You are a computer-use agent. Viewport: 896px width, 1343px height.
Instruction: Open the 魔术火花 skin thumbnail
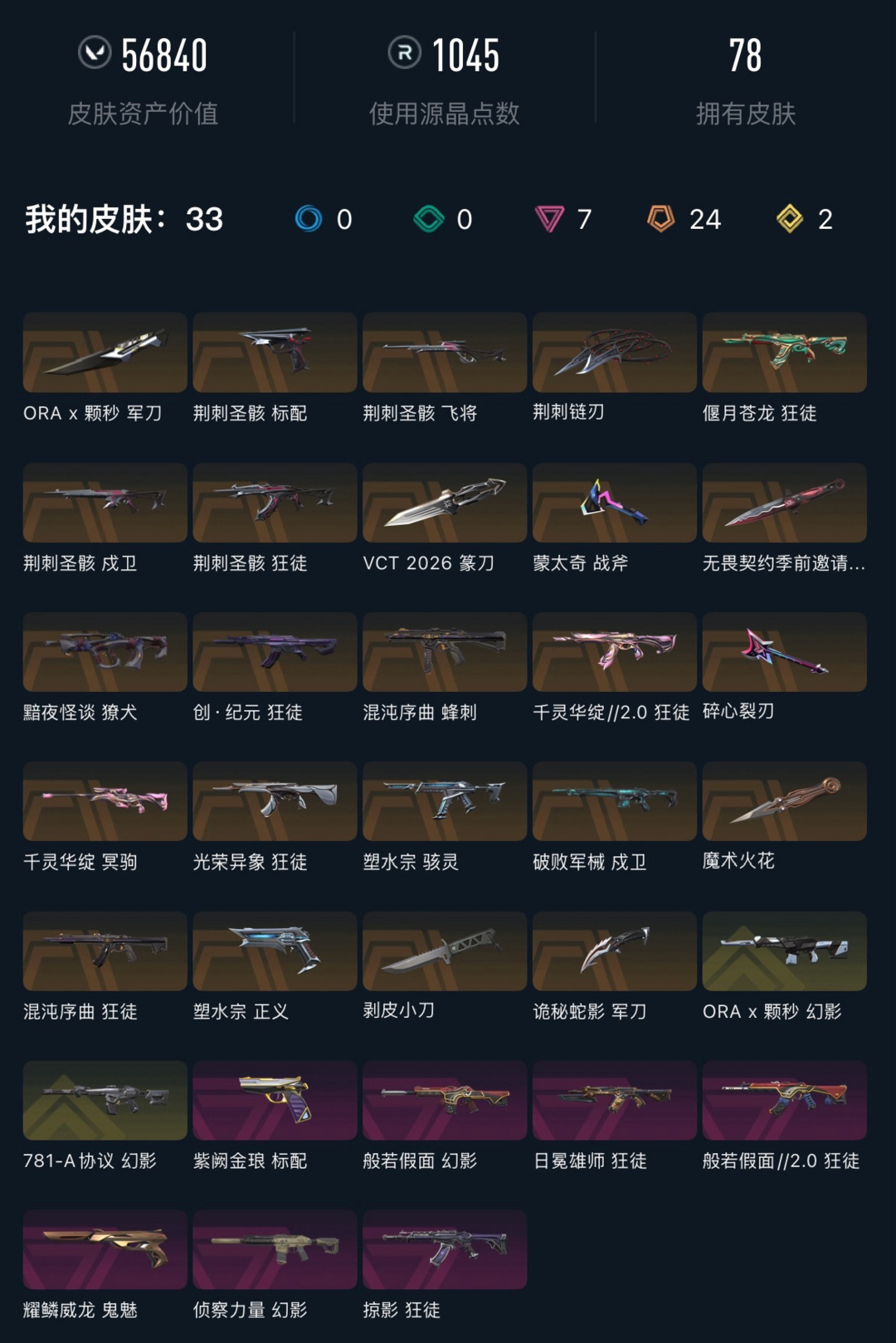784,801
